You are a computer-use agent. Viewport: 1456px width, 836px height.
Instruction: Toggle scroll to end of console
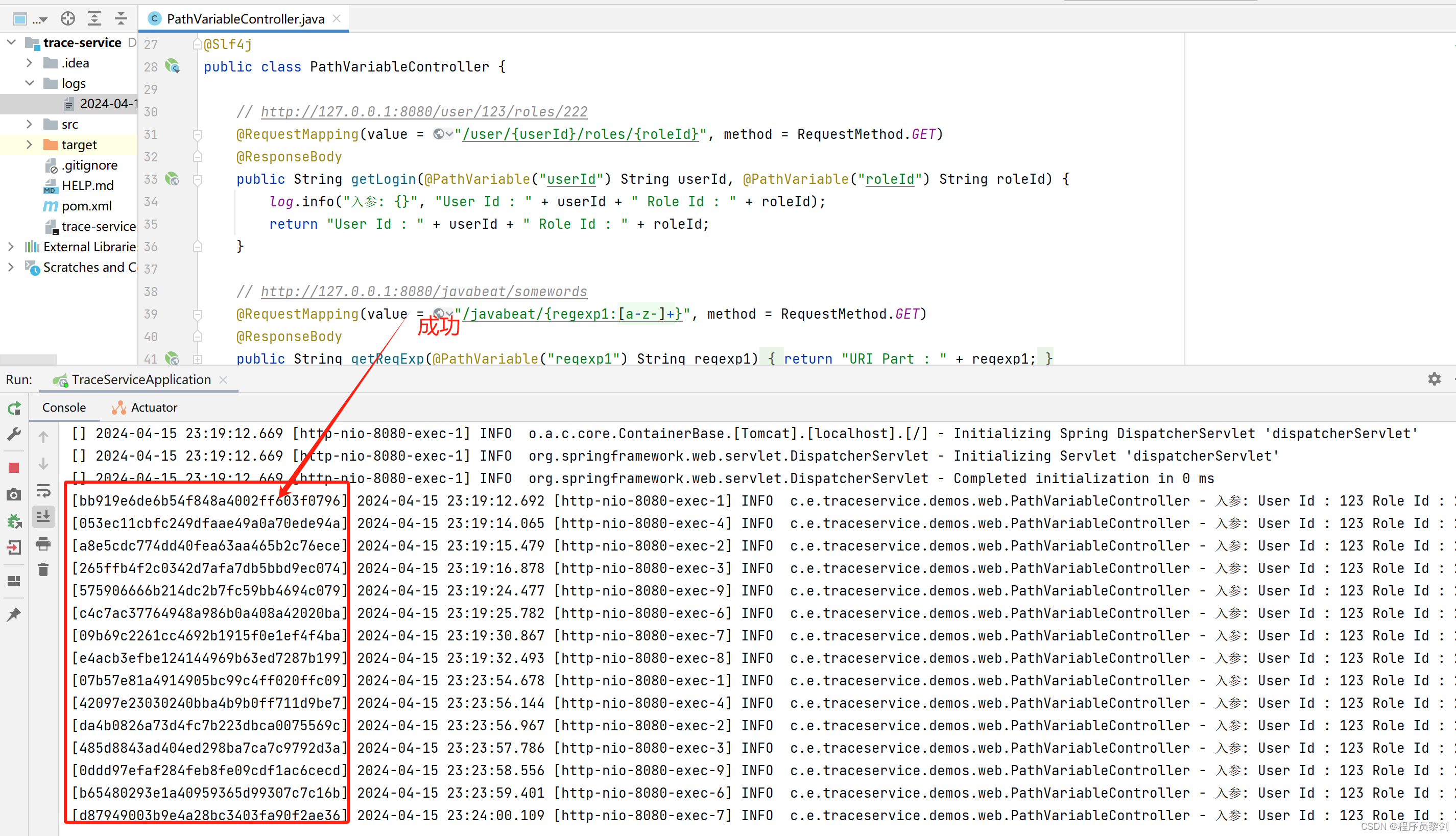coord(43,517)
